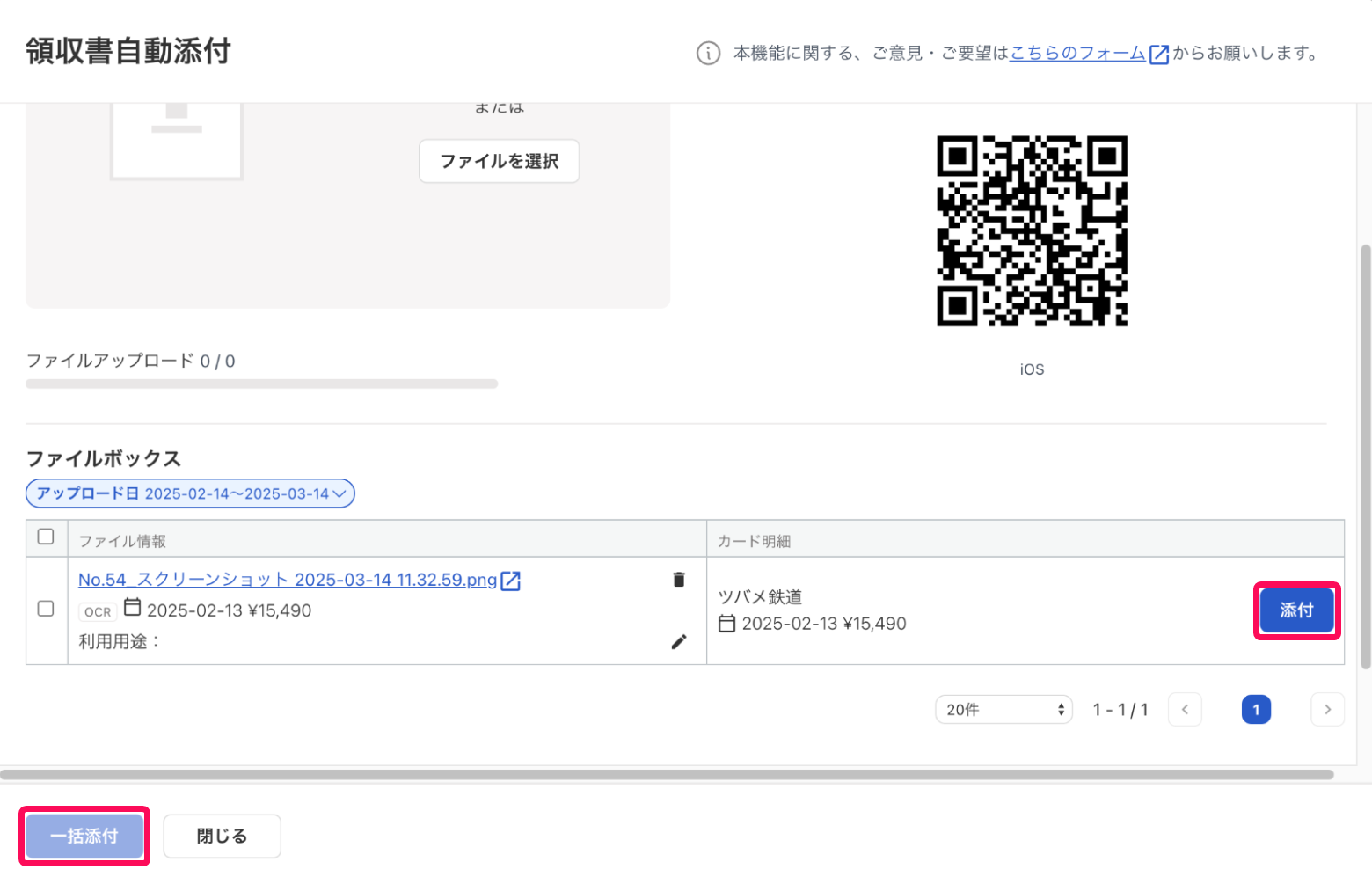The width and height of the screenshot is (1372, 884).
Task: Click the blue 添付 button for ツバメ鉄道
Action: 1297,610
